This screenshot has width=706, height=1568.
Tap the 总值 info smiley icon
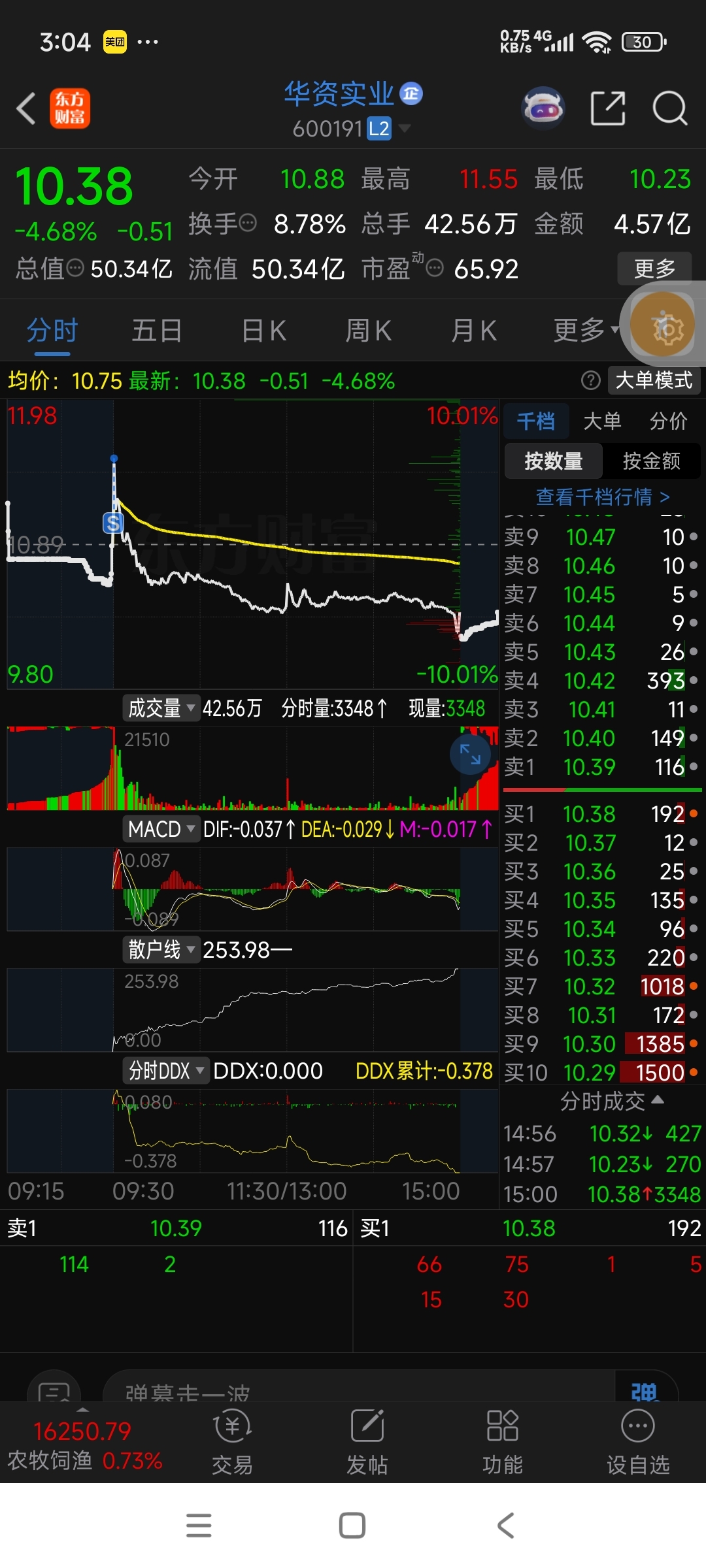coord(76,269)
